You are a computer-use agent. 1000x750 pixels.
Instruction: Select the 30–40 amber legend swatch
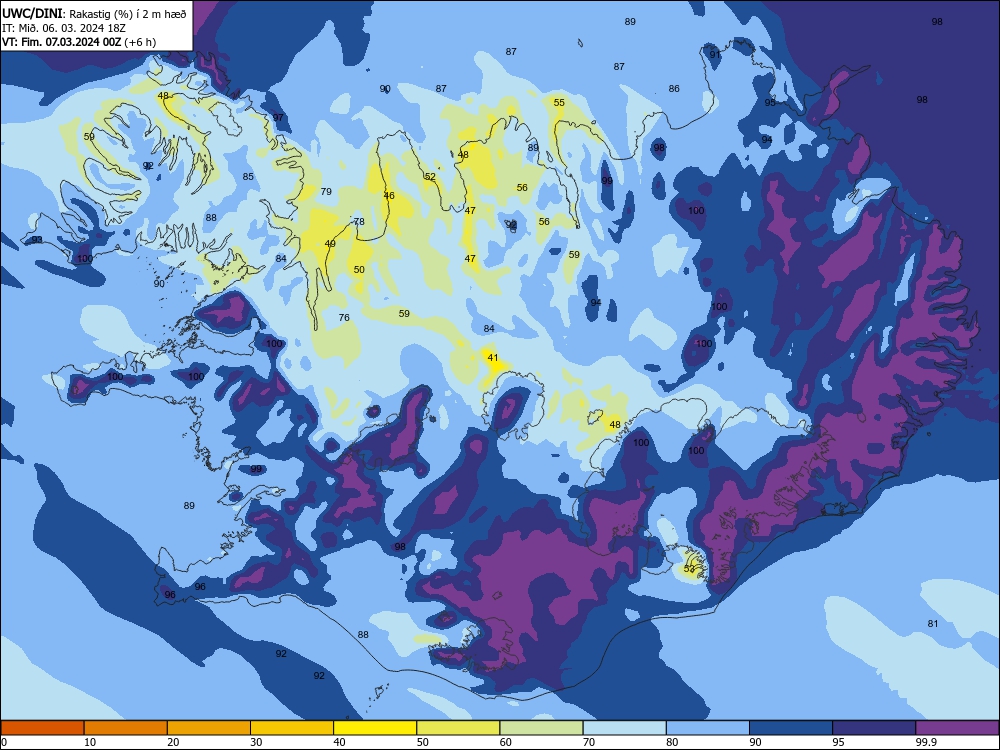pyautogui.click(x=292, y=728)
